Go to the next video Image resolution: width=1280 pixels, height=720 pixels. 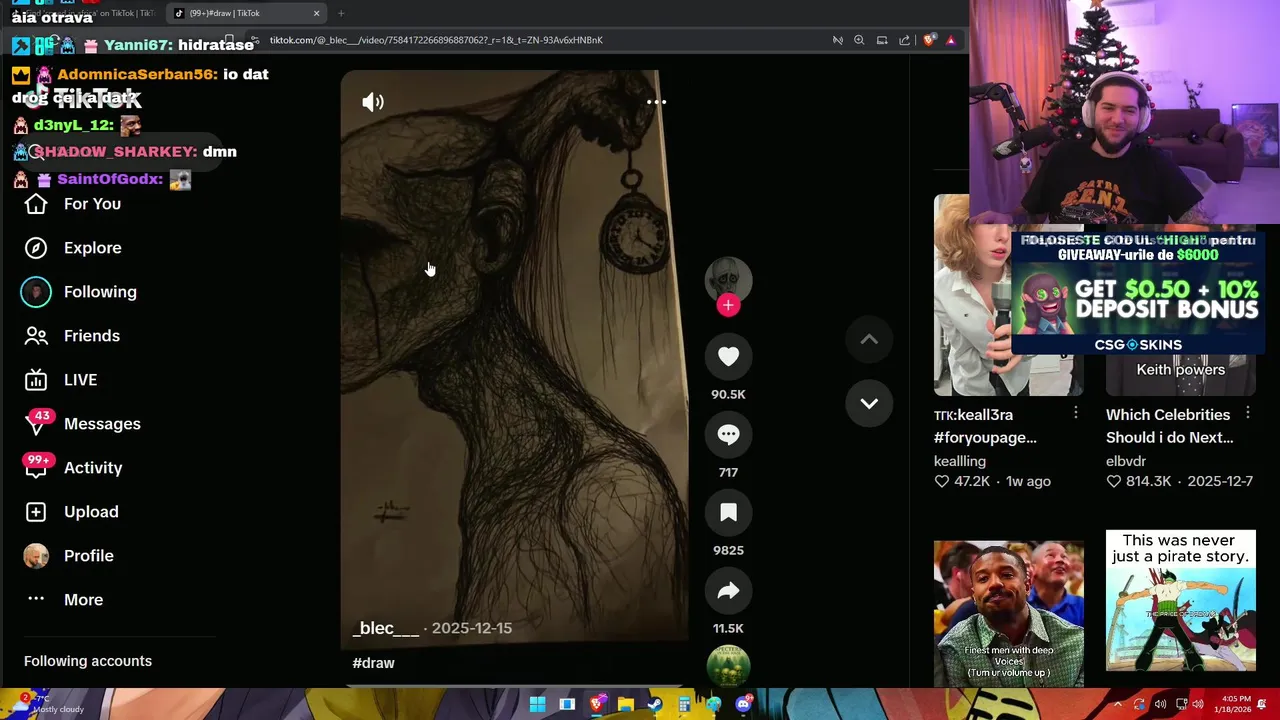(869, 404)
